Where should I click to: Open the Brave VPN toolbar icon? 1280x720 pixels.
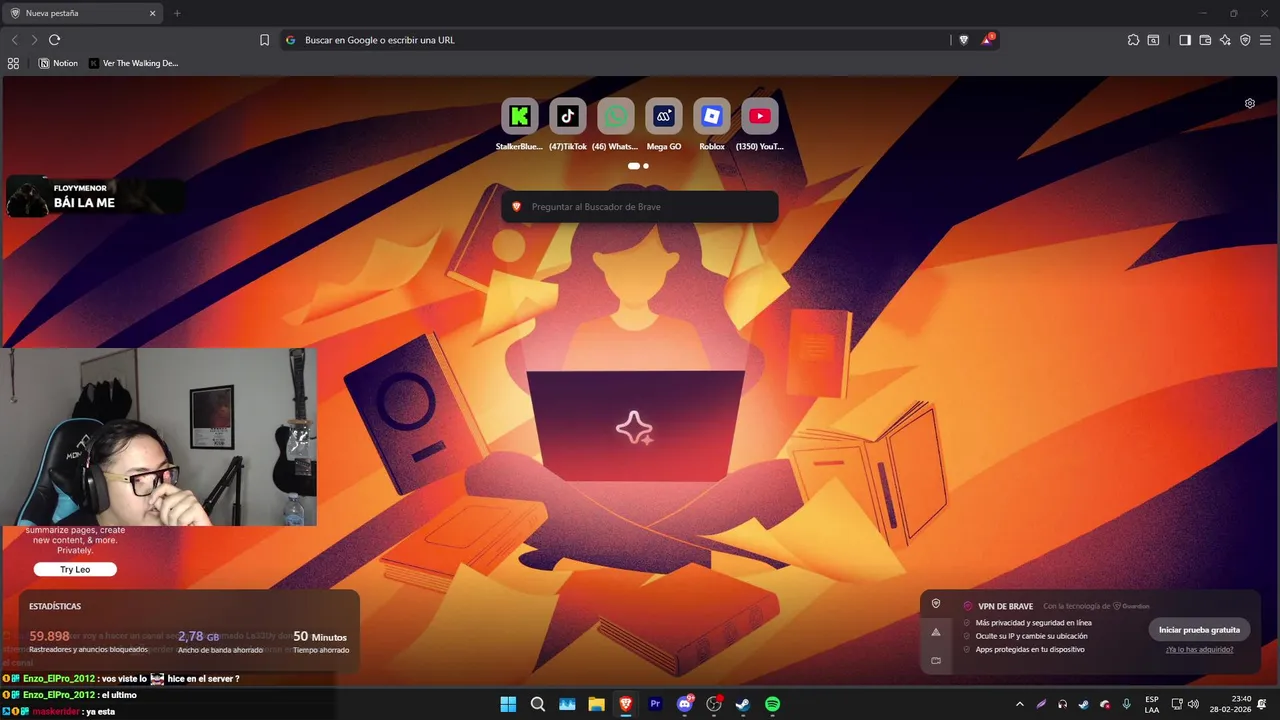tap(1245, 40)
